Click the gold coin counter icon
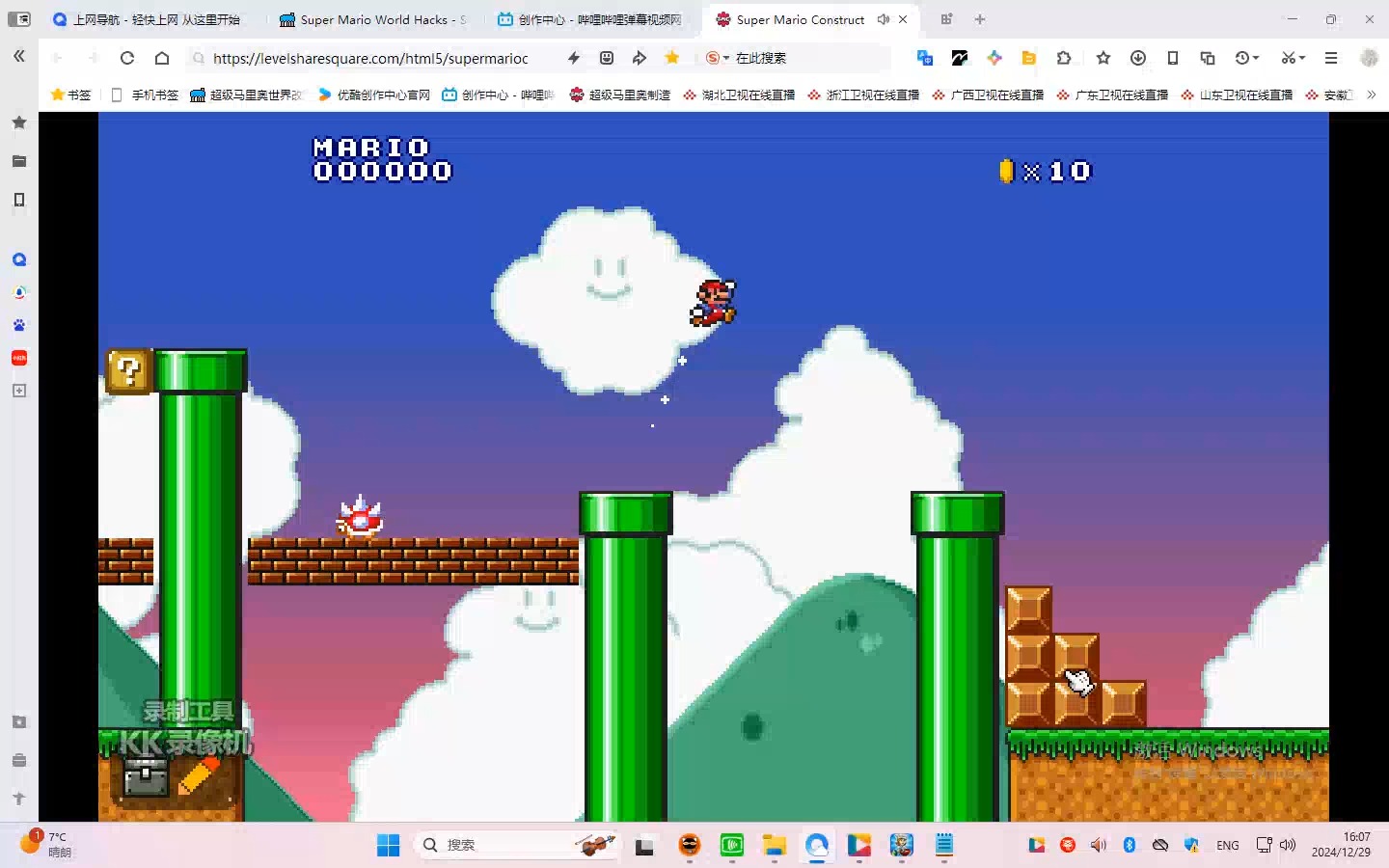 (1006, 171)
